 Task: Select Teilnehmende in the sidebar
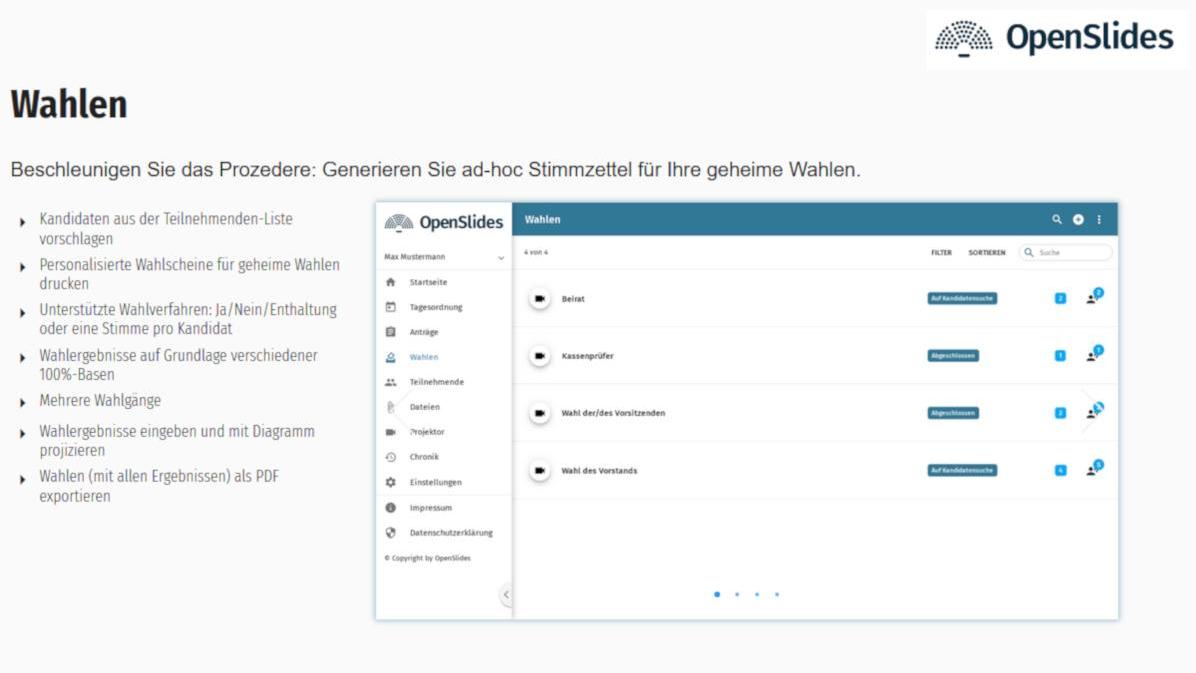tap(436, 382)
